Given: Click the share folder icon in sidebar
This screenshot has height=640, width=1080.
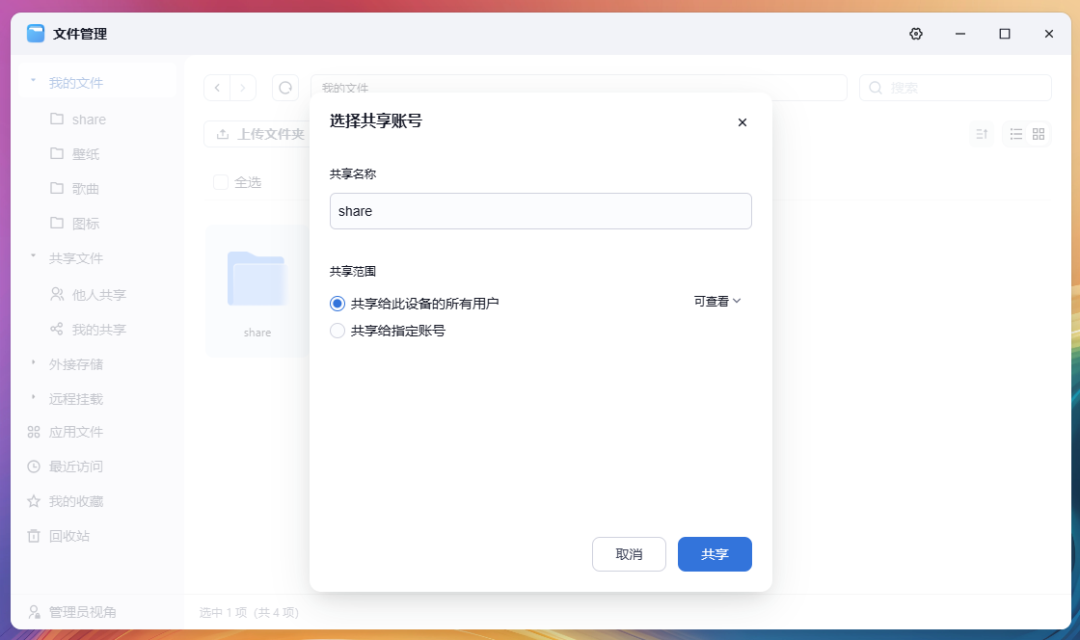Looking at the screenshot, I should click(x=56, y=118).
